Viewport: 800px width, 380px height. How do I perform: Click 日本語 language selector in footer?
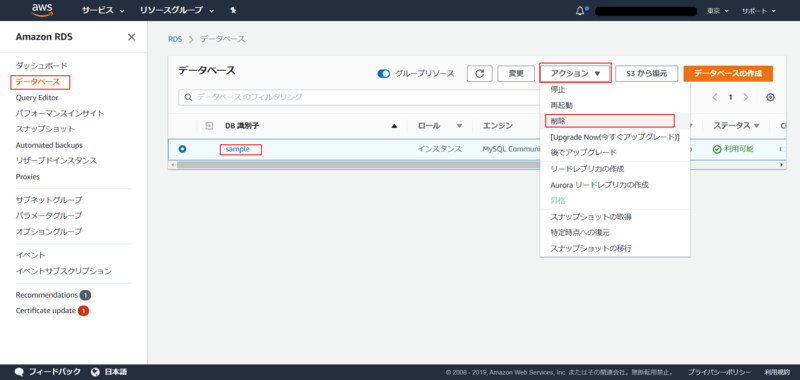click(115, 372)
